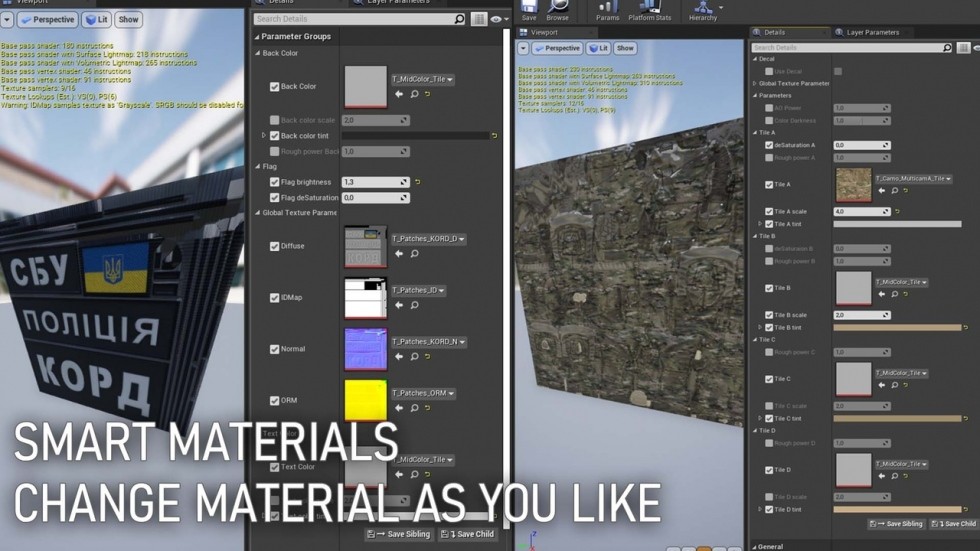Viewport: 980px width, 551px height.
Task: Browse to the Normal texture asset
Action: click(414, 357)
